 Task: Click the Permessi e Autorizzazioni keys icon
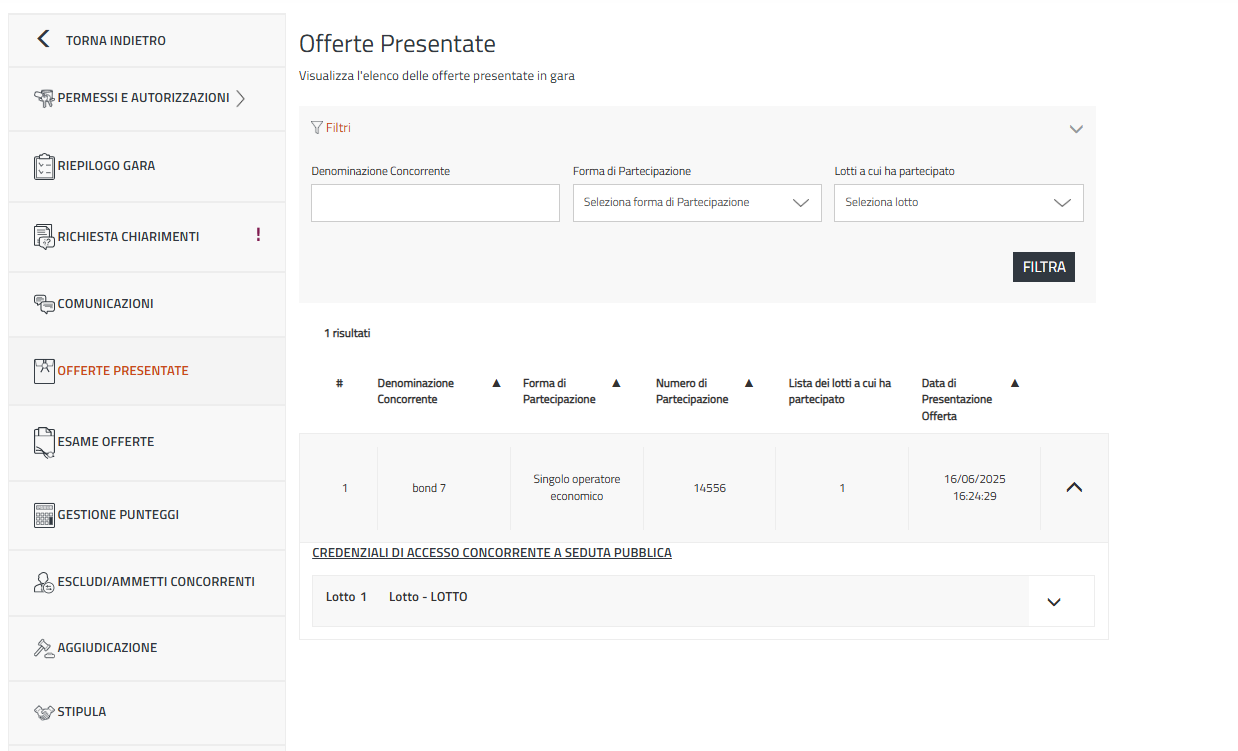pyautogui.click(x=44, y=98)
